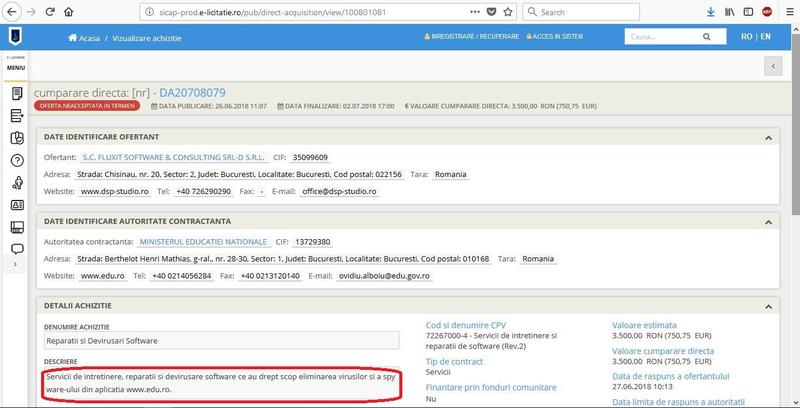
Task: Collapse Date Identificare Autoritate Contractanta section
Action: [x=768, y=222]
